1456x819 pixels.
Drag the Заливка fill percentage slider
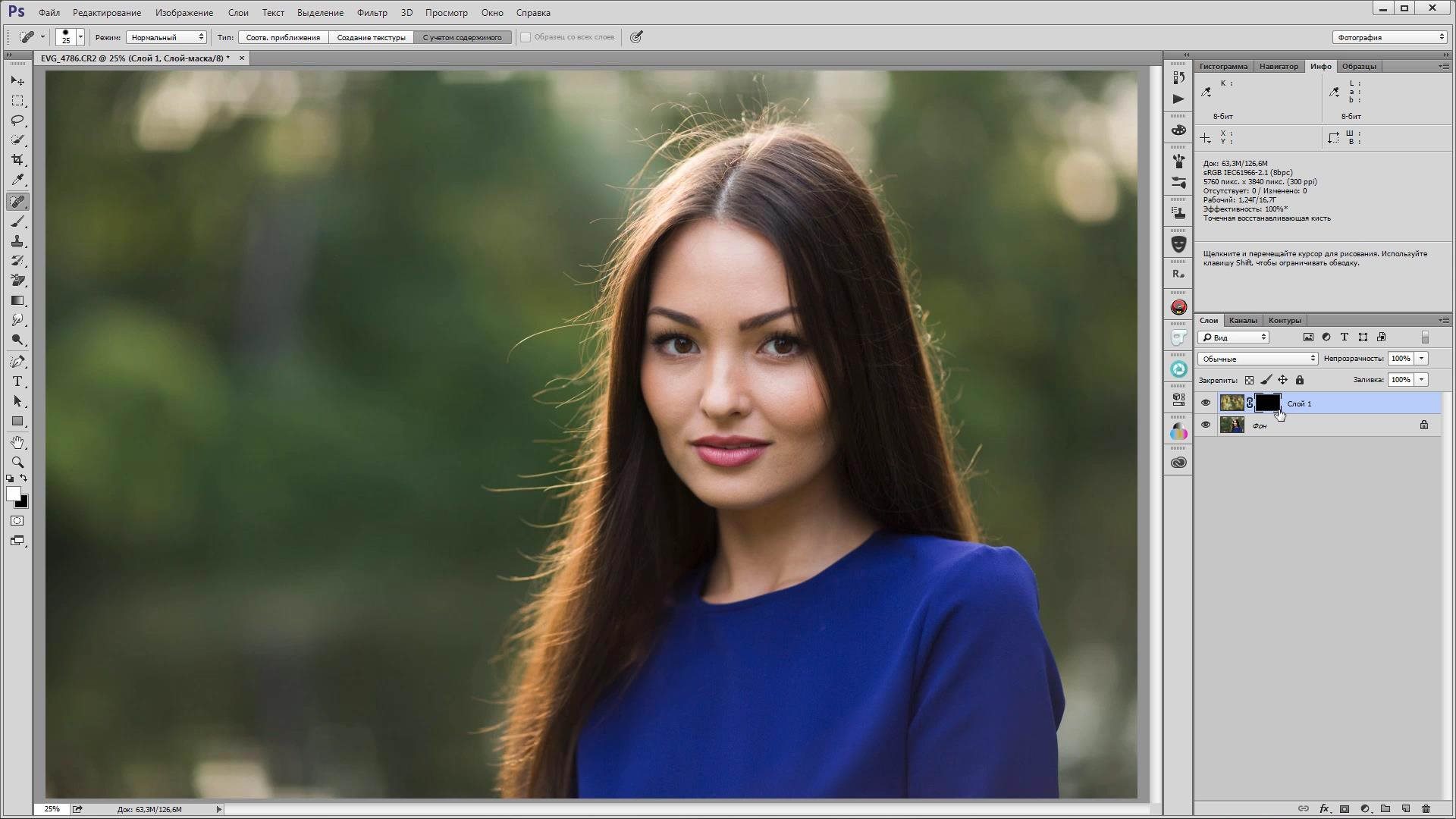click(1366, 379)
